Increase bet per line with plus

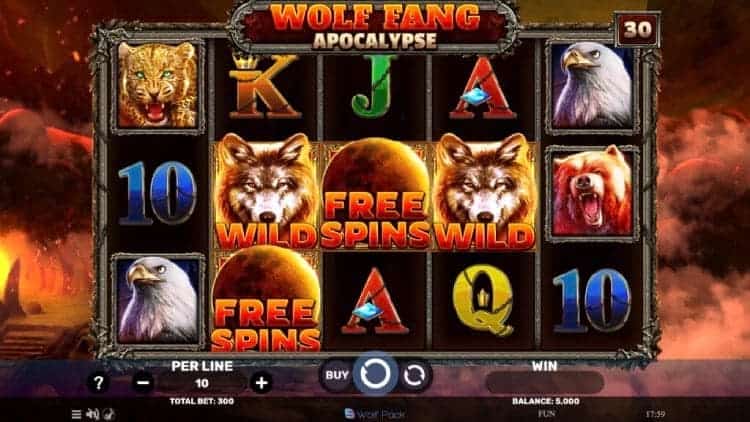coord(261,383)
